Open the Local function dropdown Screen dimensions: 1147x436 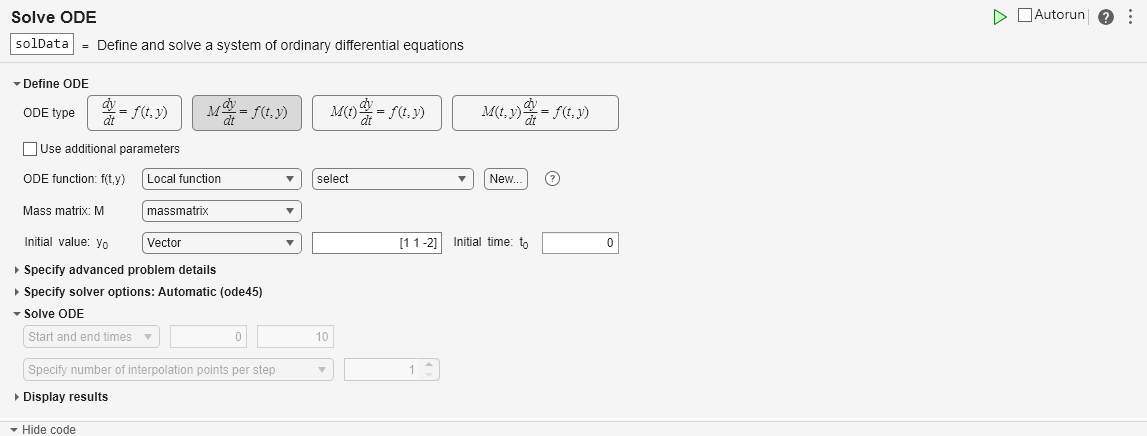pyautogui.click(x=221, y=179)
